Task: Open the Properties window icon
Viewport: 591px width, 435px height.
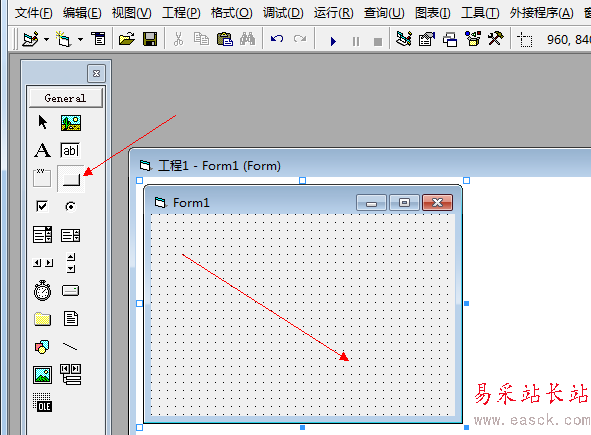Action: tap(427, 39)
